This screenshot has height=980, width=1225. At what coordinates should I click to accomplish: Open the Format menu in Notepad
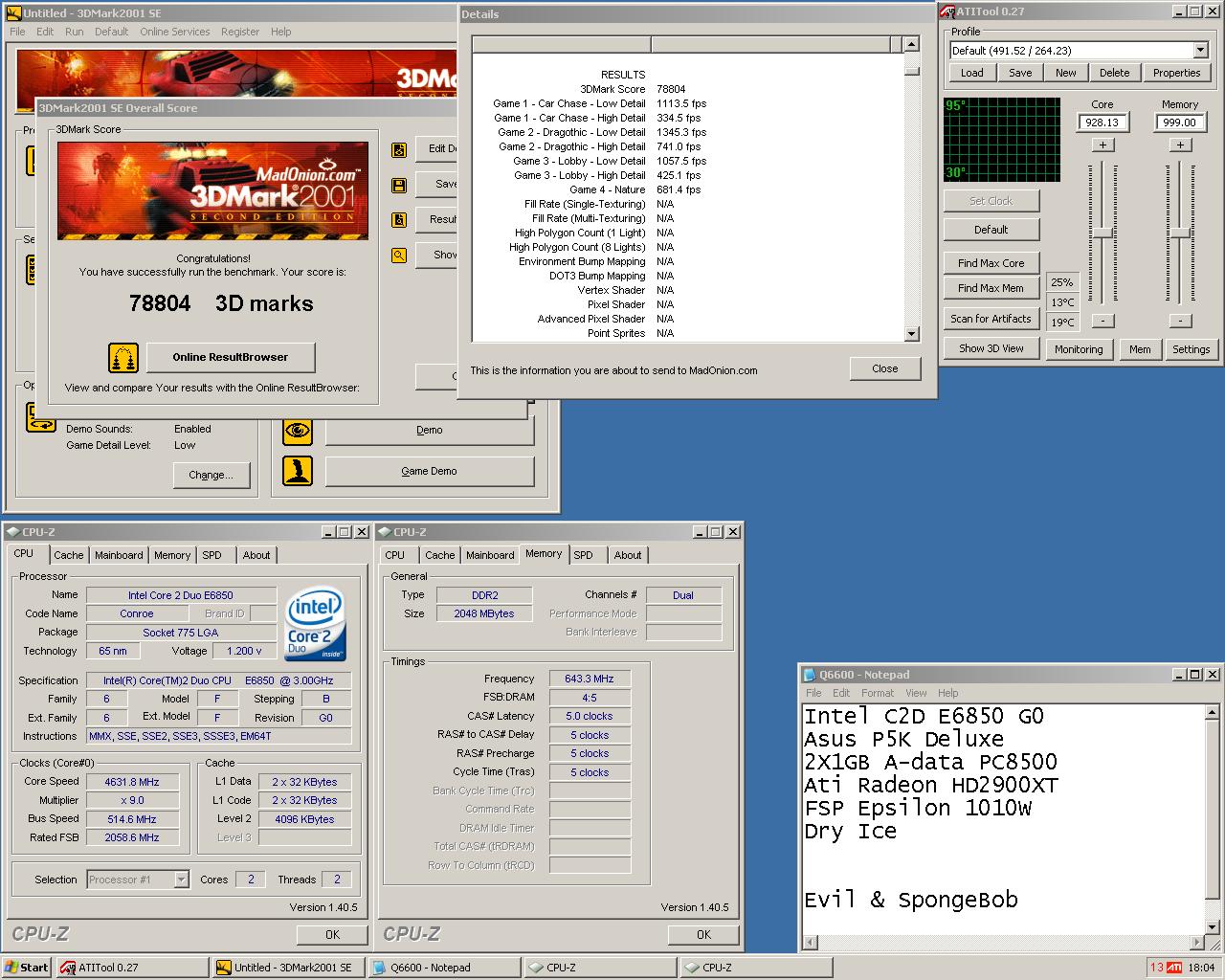coord(877,693)
